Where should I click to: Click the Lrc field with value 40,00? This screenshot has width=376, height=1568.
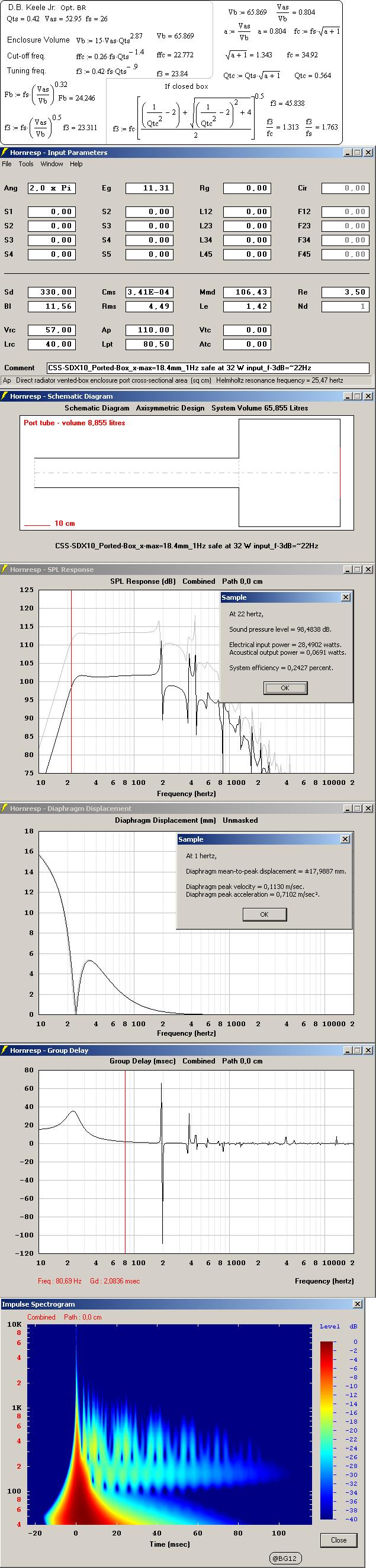tap(52, 344)
